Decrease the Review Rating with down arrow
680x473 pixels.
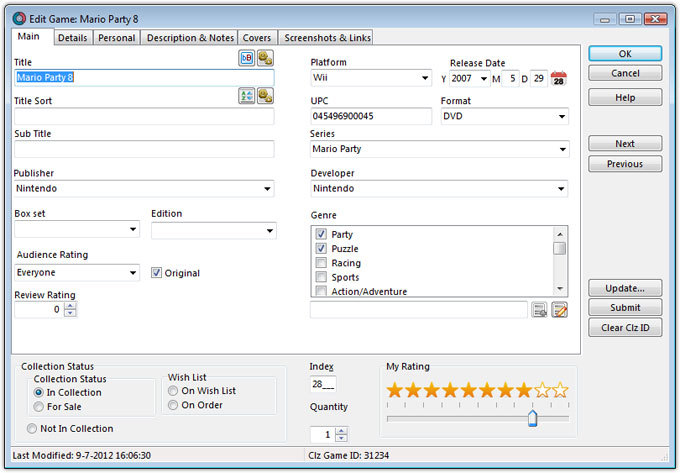[70, 313]
